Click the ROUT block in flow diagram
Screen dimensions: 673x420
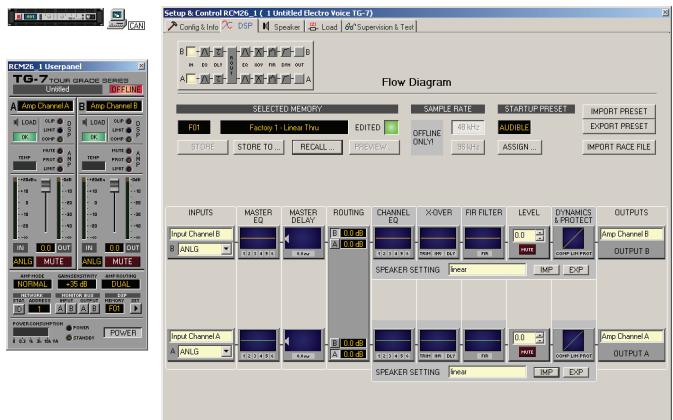pyautogui.click(x=232, y=65)
